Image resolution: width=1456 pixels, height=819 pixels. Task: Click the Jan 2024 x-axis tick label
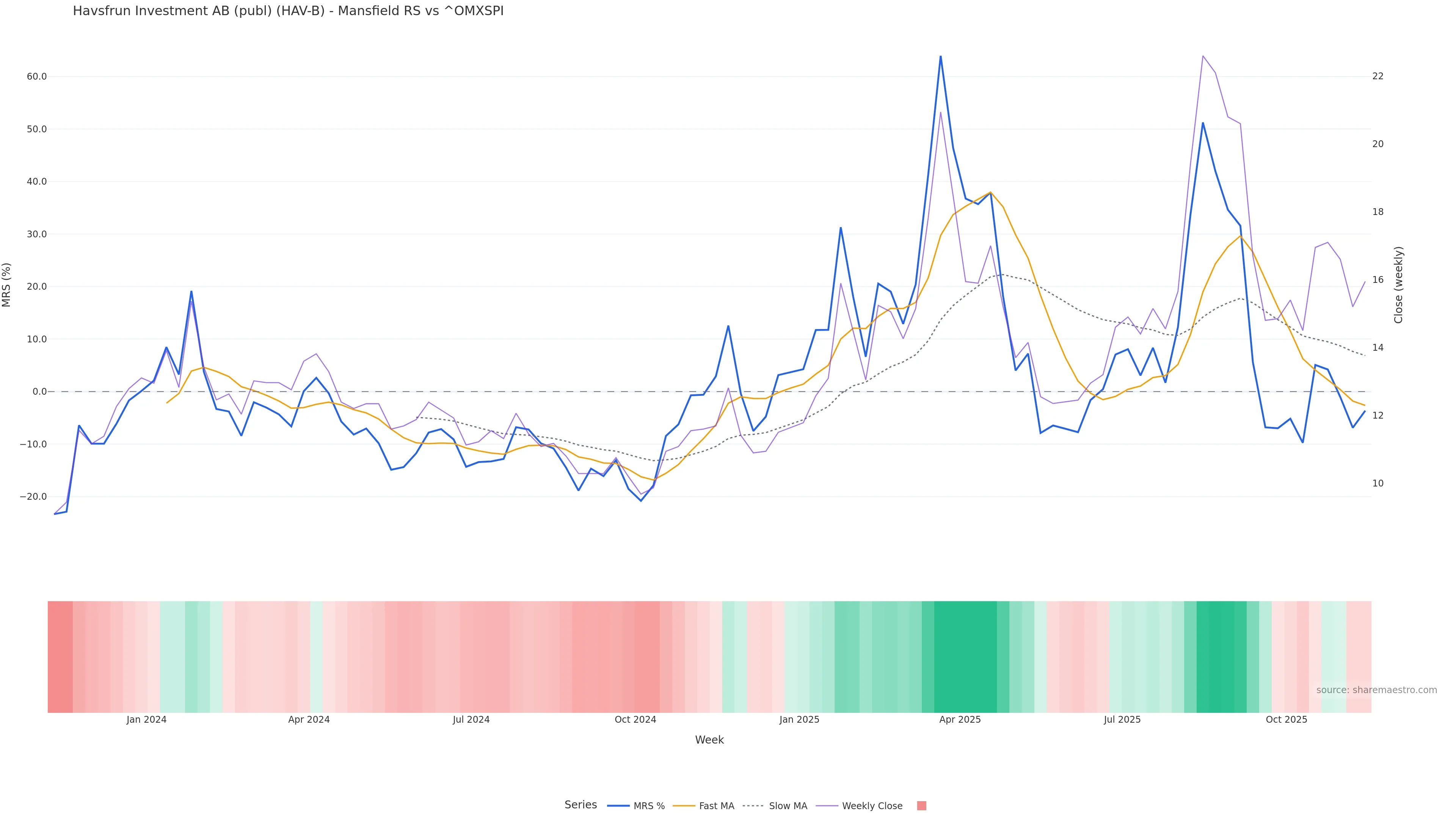click(146, 720)
